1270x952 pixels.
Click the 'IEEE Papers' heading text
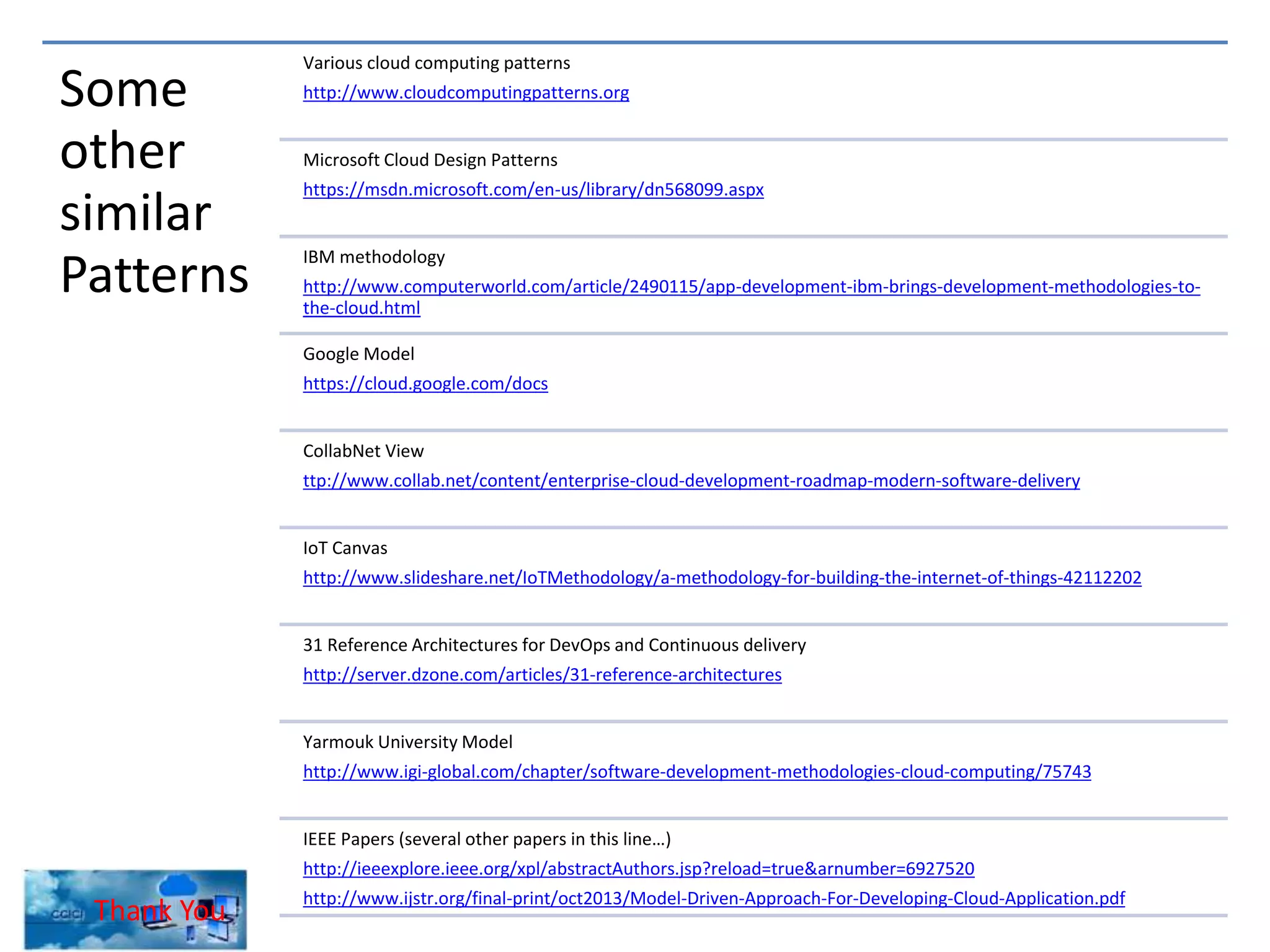(x=349, y=839)
